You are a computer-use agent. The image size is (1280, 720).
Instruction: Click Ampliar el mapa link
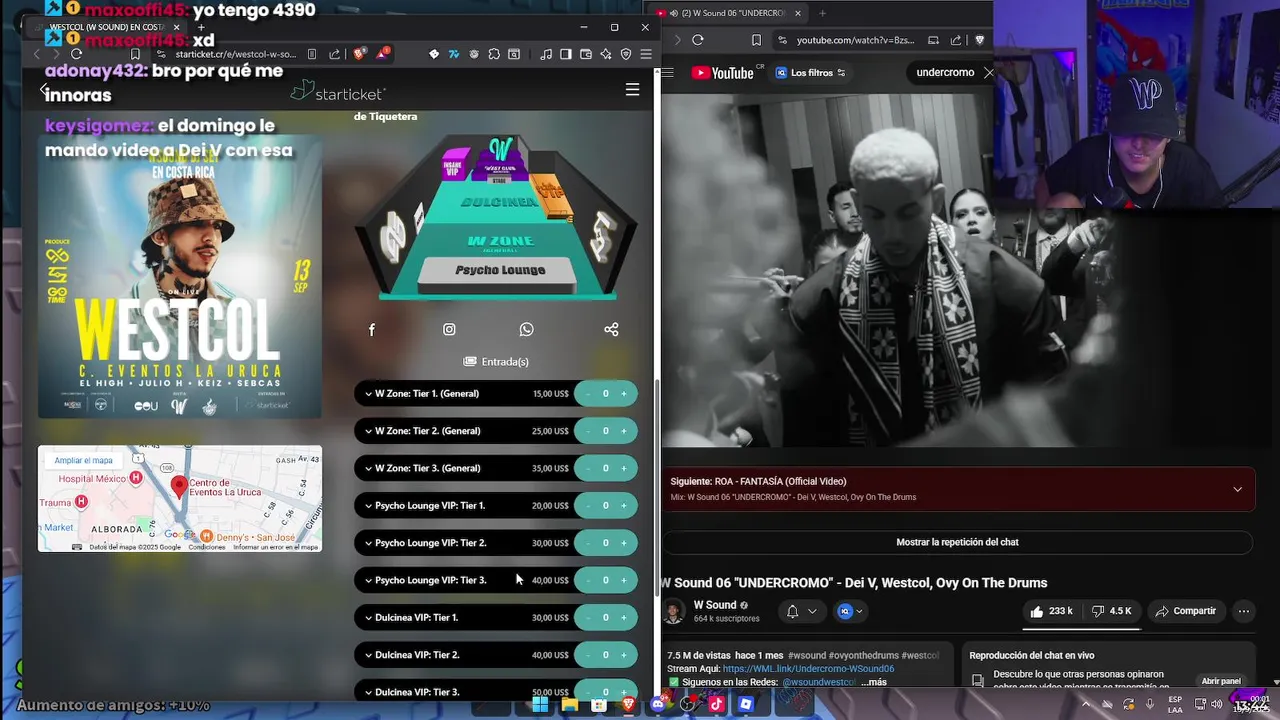coord(83,461)
